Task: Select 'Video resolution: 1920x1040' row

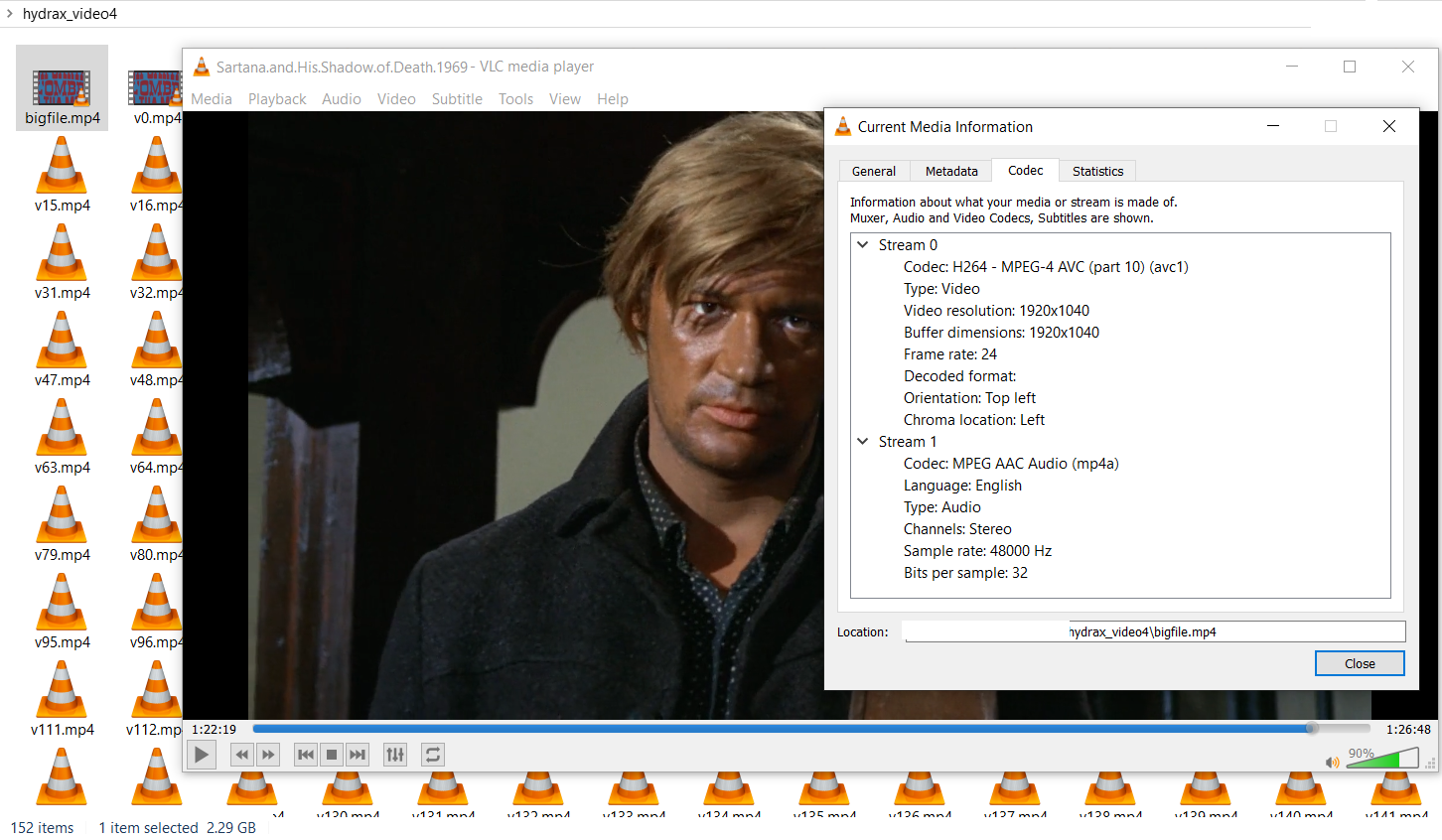Action: [x=996, y=311]
